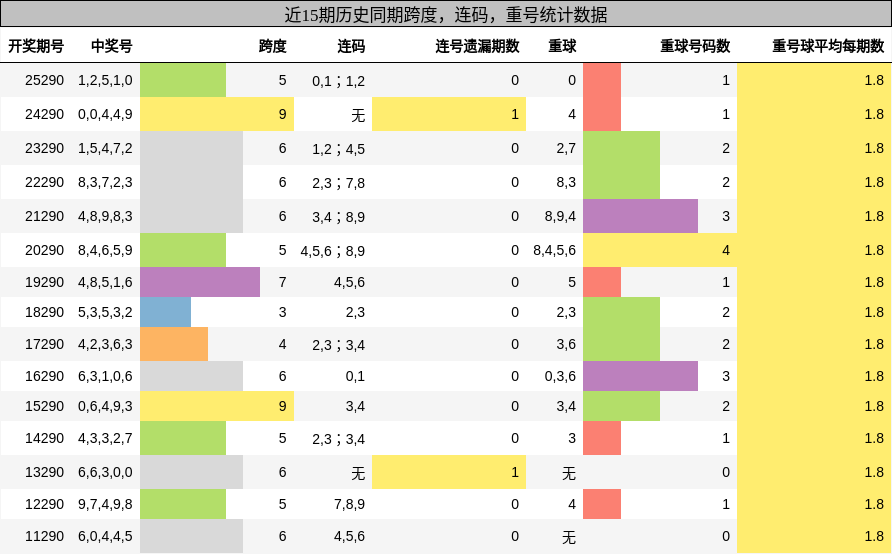Click the yellow repeat-count bar in row 20290
The width and height of the screenshot is (892, 554).
[660, 250]
